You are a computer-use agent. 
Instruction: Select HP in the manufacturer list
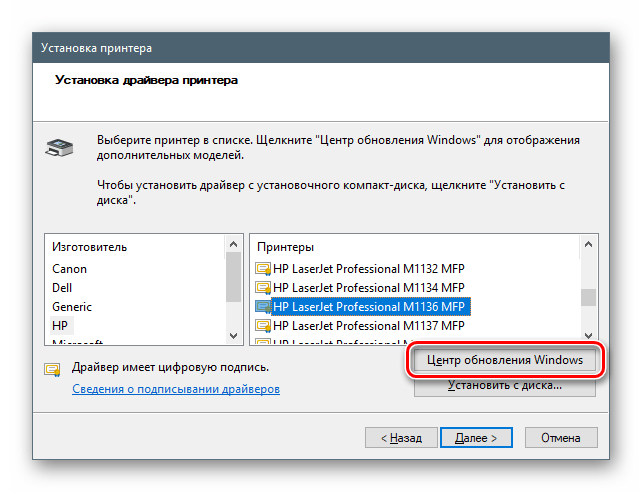click(x=60, y=326)
